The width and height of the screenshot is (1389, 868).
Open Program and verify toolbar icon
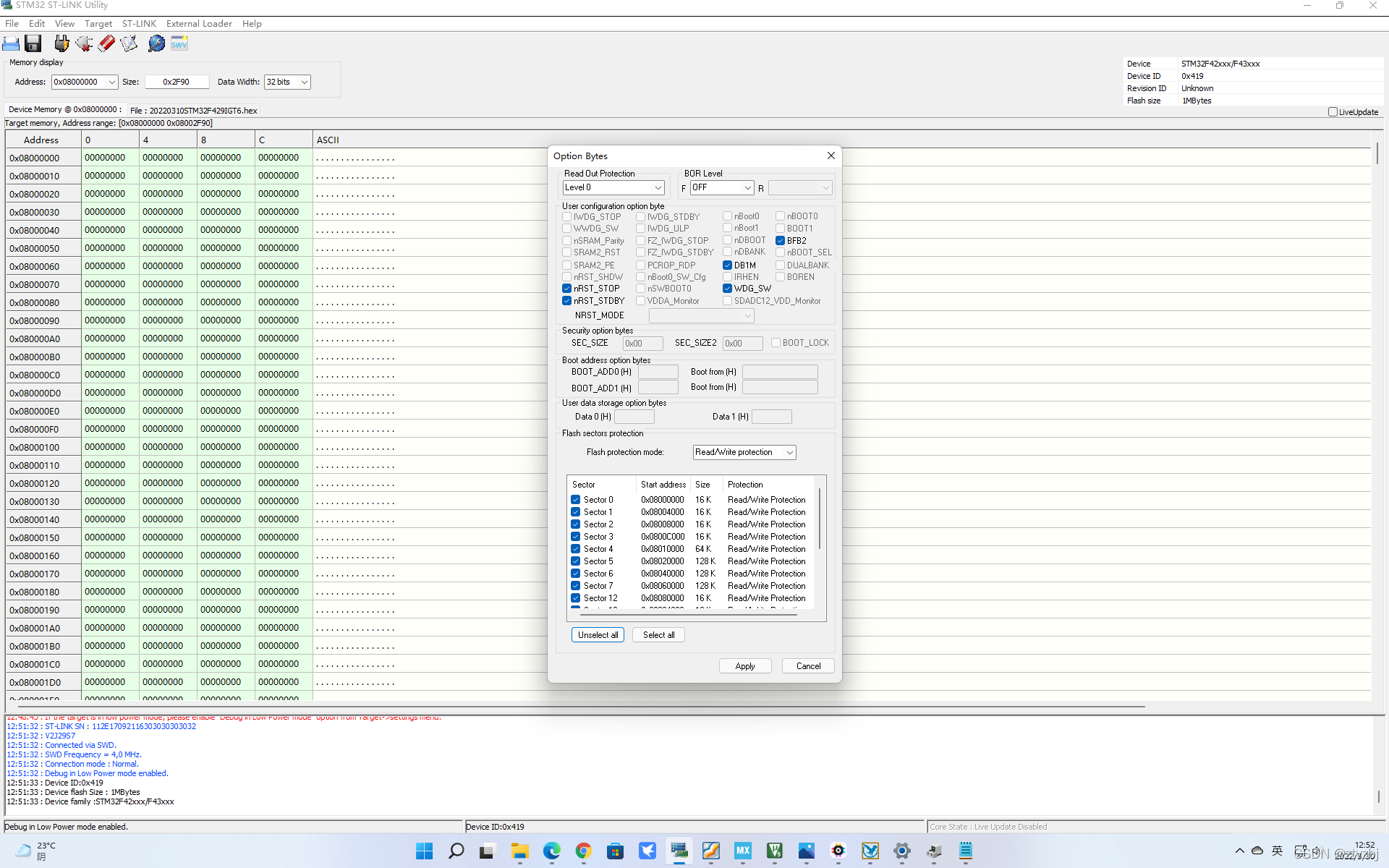point(129,43)
